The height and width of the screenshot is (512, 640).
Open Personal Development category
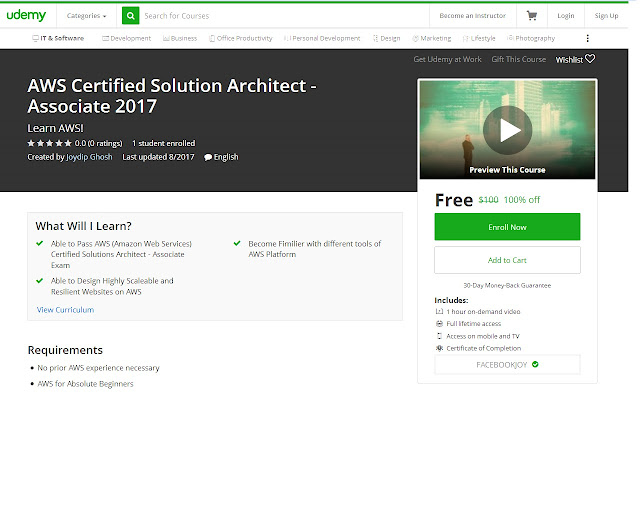322,38
